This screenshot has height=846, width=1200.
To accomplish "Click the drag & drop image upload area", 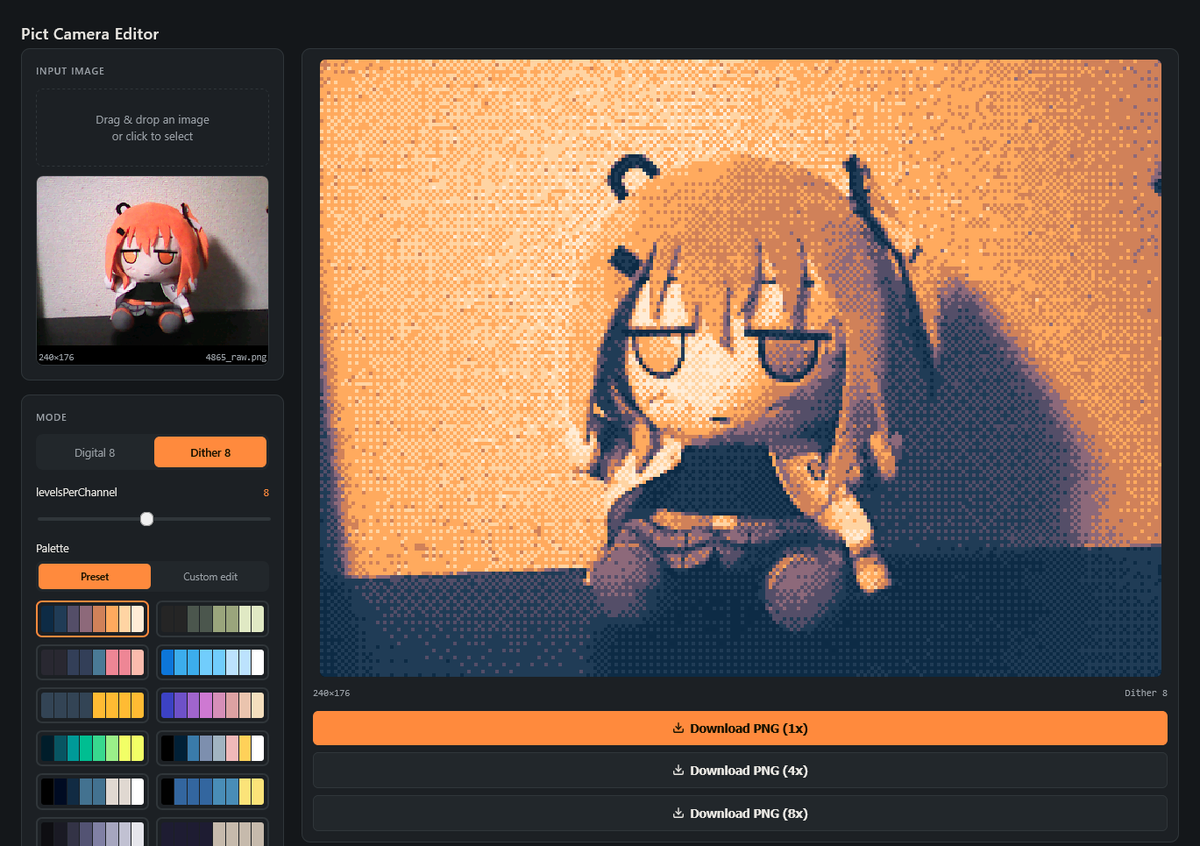I will pos(152,128).
